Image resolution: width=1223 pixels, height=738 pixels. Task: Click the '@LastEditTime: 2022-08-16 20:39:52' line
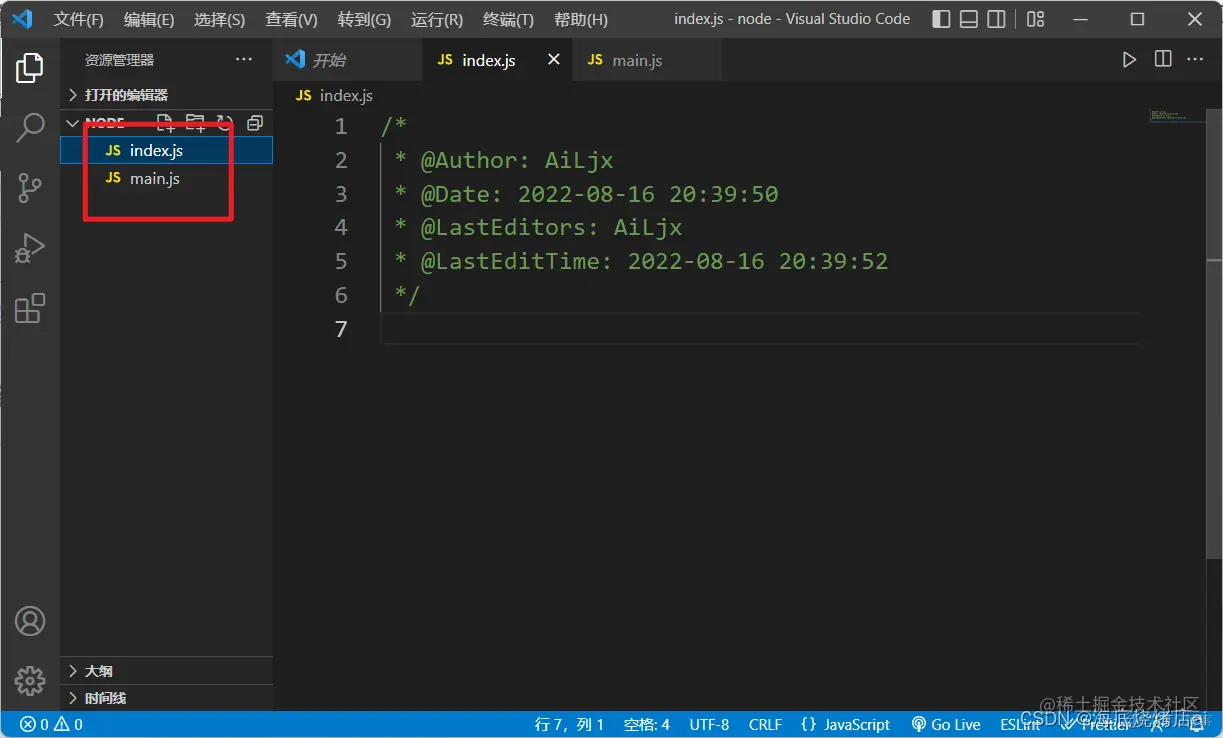[x=641, y=262]
